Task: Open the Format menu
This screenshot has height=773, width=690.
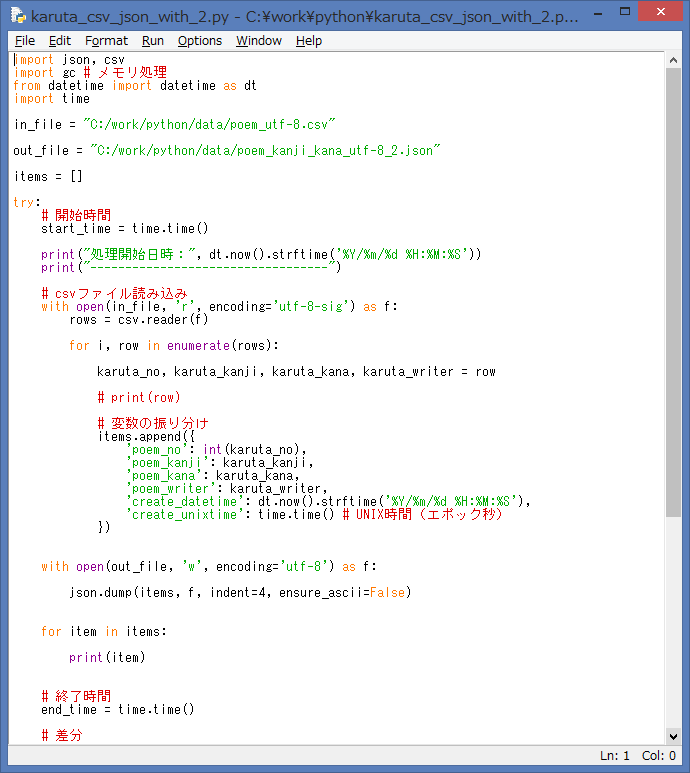Action: point(106,41)
